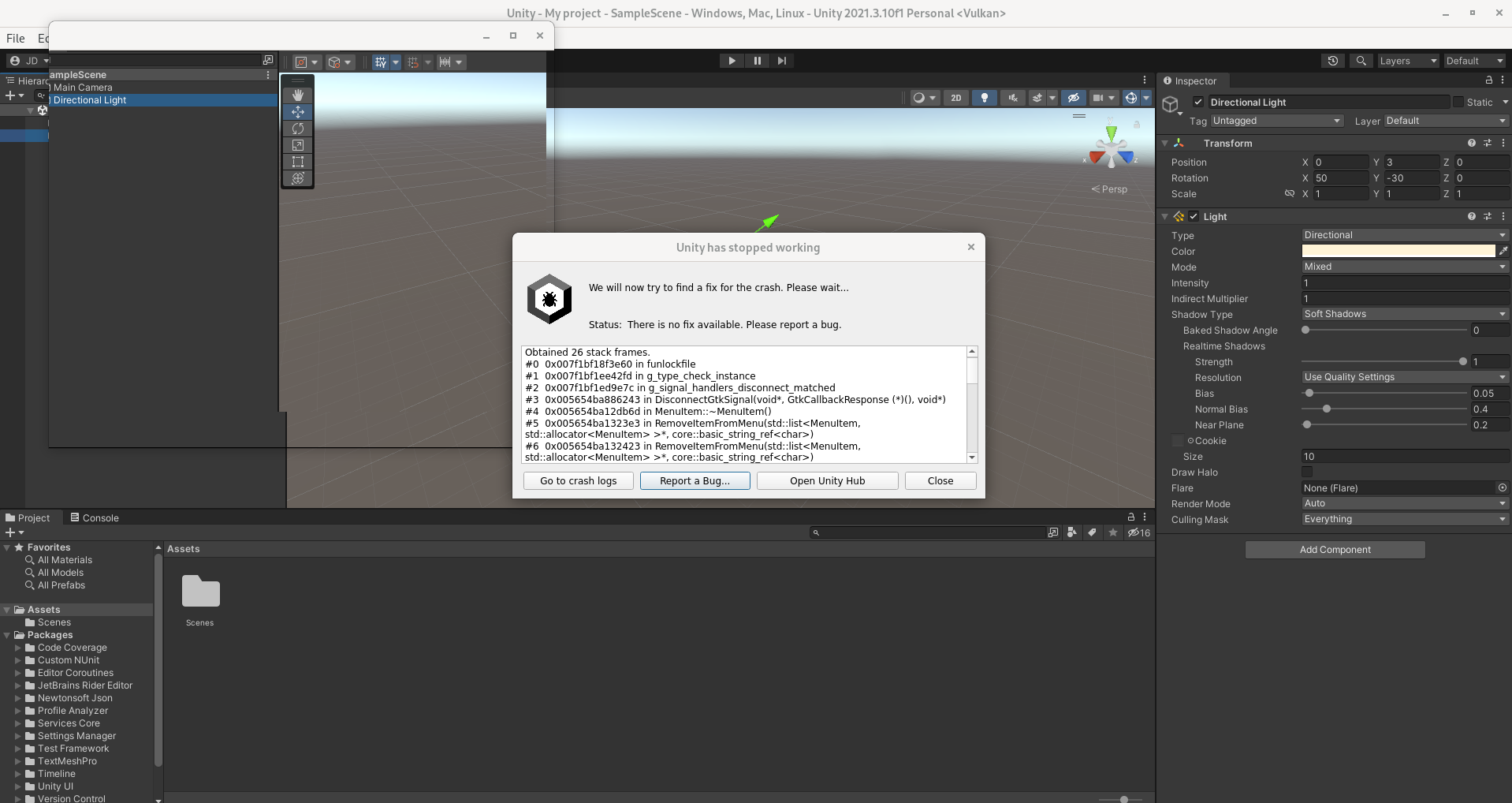This screenshot has height=803, width=1512.
Task: Click the Step forward button
Action: (x=781, y=61)
